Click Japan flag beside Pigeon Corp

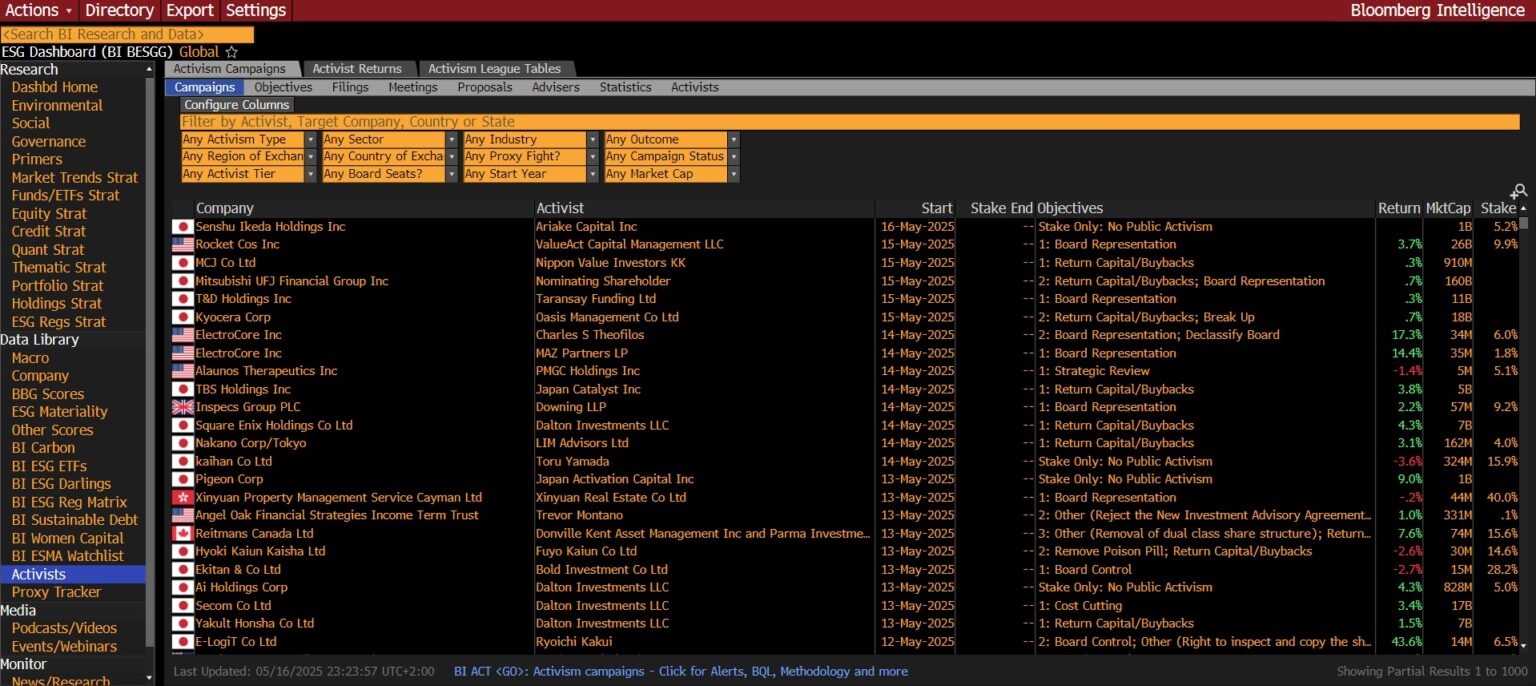tap(183, 479)
